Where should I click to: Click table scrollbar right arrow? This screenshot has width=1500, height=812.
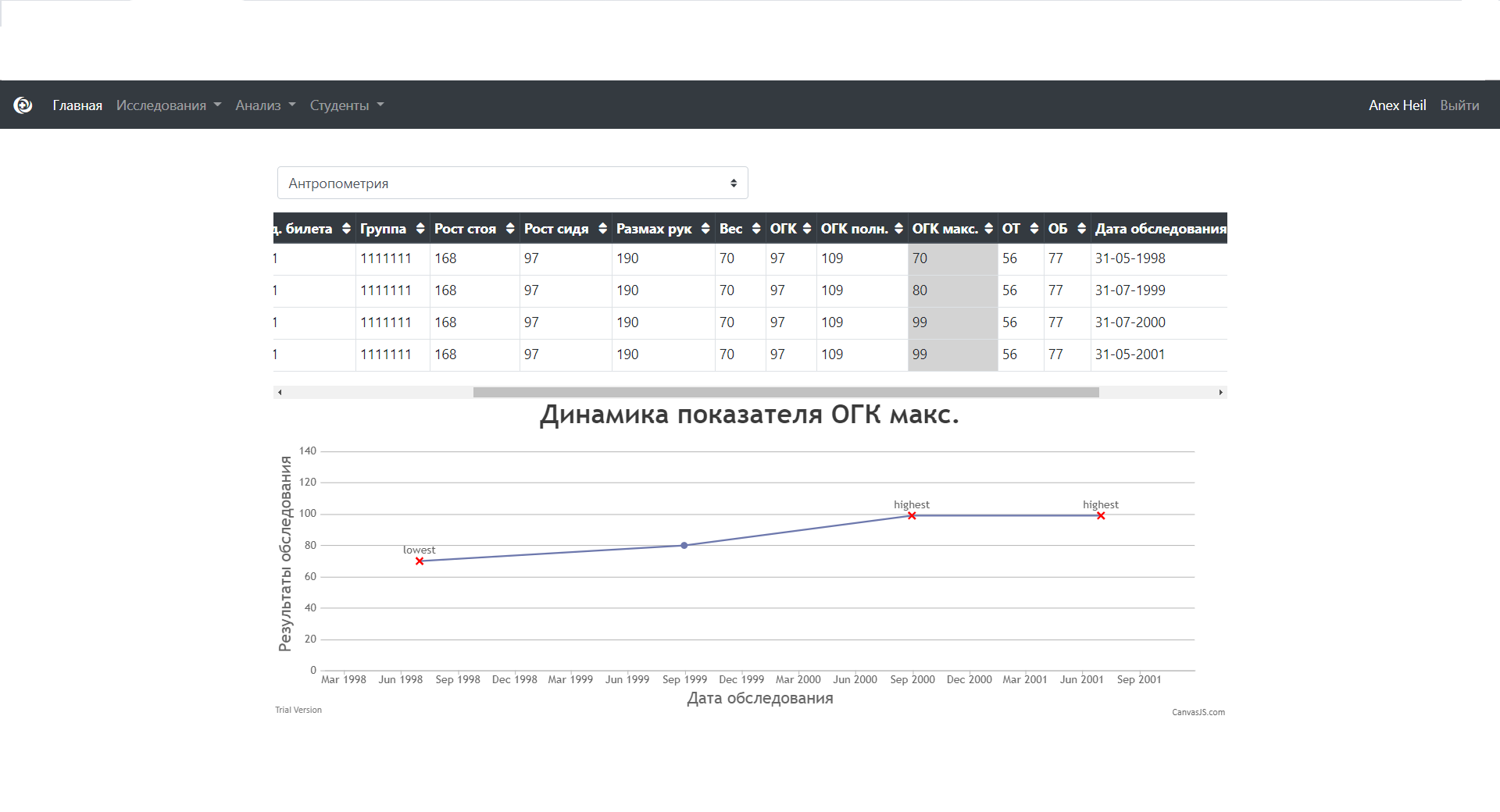click(1220, 392)
